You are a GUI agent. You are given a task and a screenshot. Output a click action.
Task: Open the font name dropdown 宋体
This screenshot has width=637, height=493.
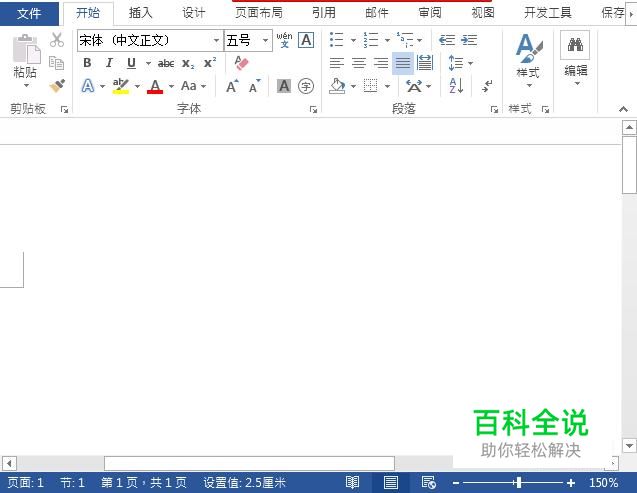tap(217, 40)
